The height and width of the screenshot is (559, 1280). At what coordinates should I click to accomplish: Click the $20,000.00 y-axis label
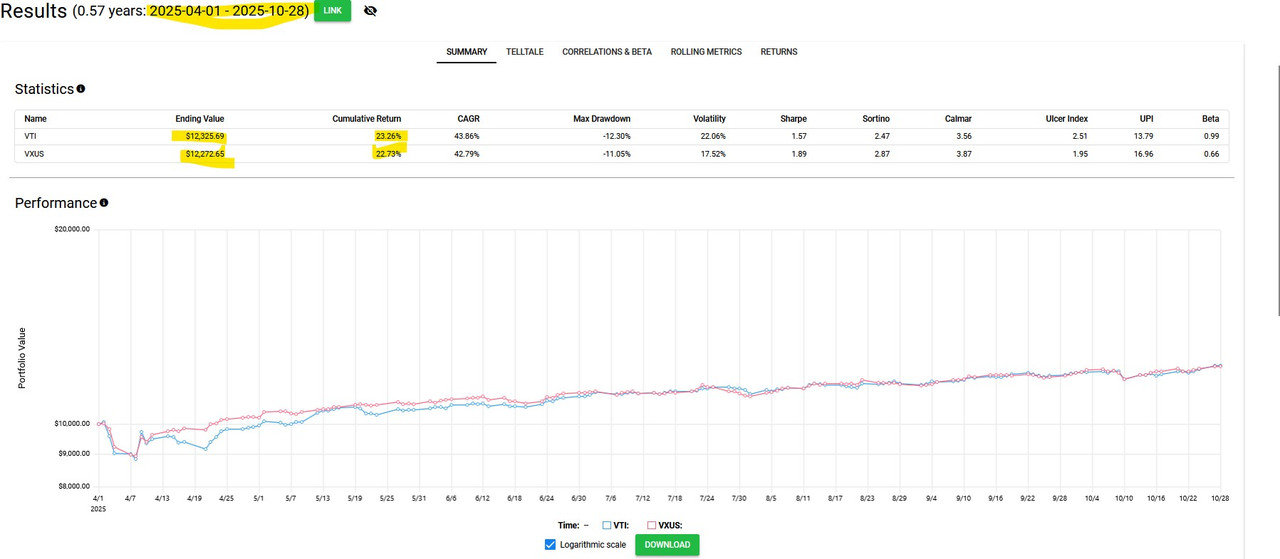(70, 228)
